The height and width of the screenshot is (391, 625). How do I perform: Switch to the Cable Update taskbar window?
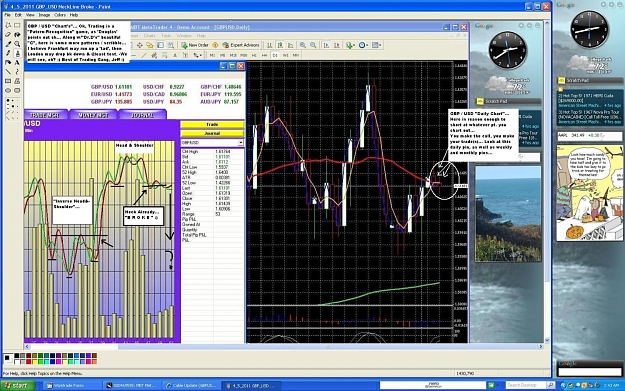point(191,385)
